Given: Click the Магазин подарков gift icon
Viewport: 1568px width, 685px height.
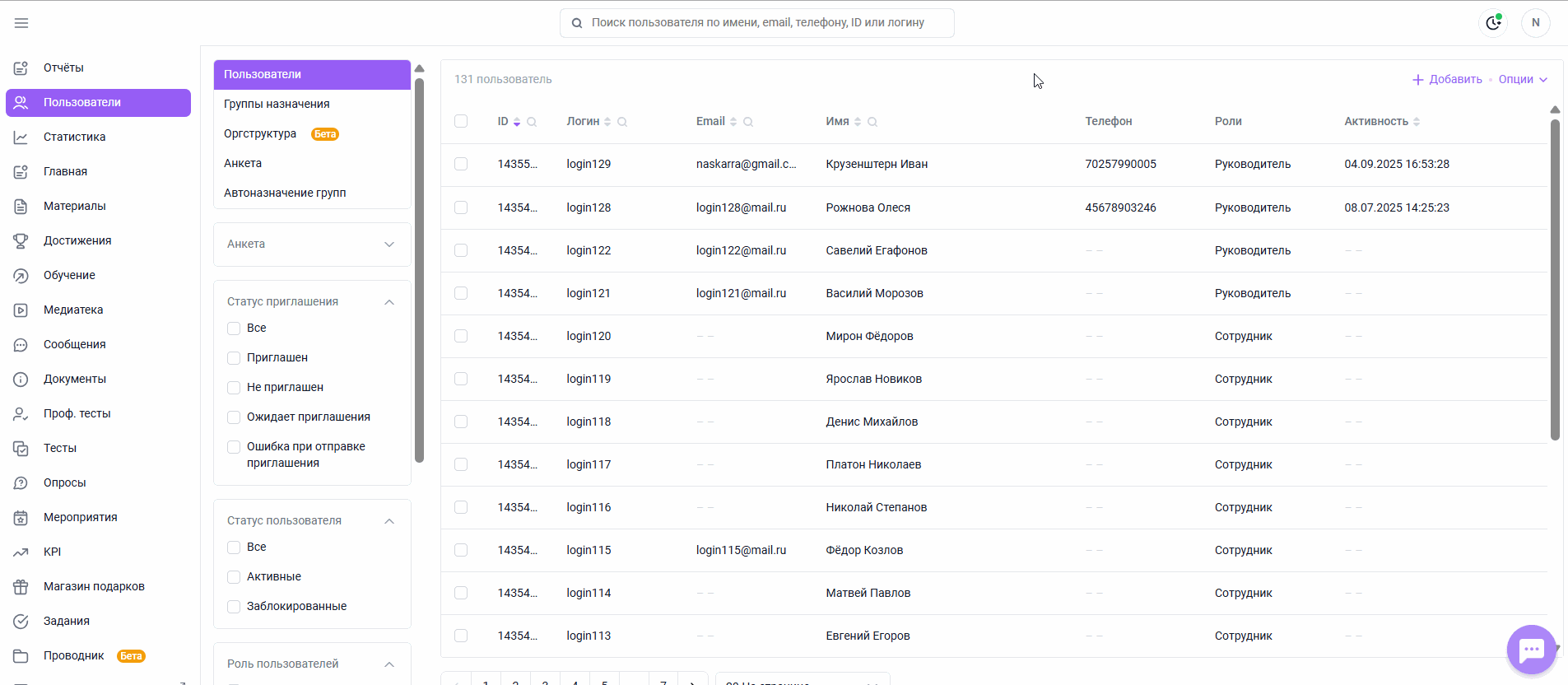Looking at the screenshot, I should 21,586.
